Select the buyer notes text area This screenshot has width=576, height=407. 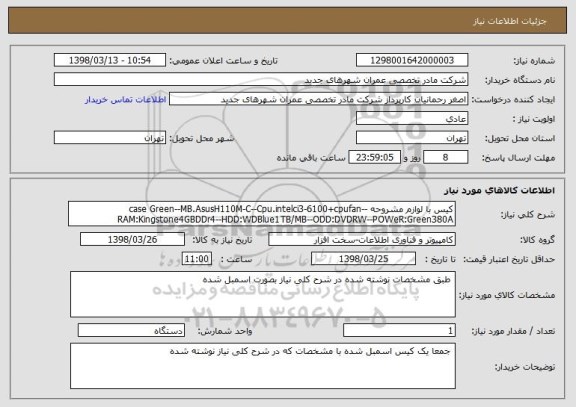[263, 366]
